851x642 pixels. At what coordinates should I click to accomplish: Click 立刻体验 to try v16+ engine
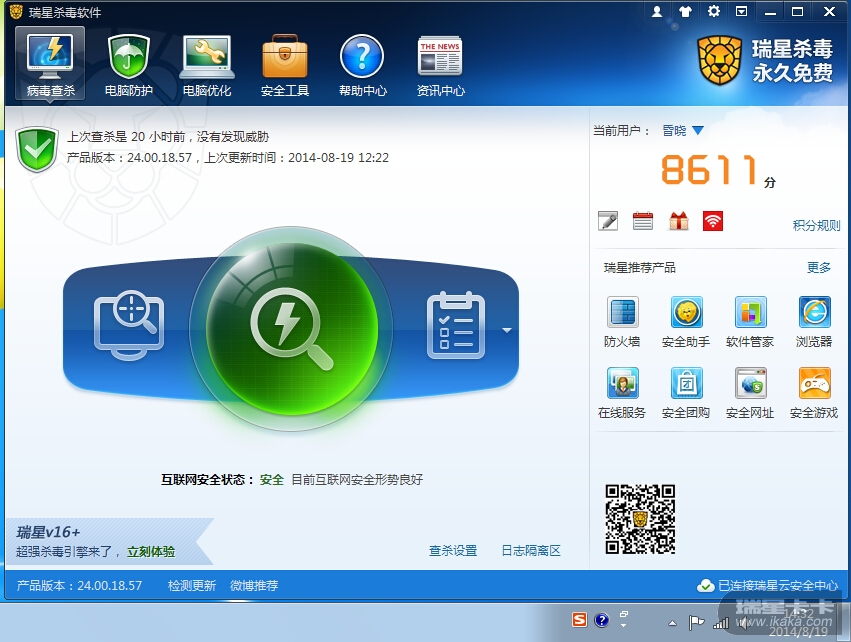(151, 552)
